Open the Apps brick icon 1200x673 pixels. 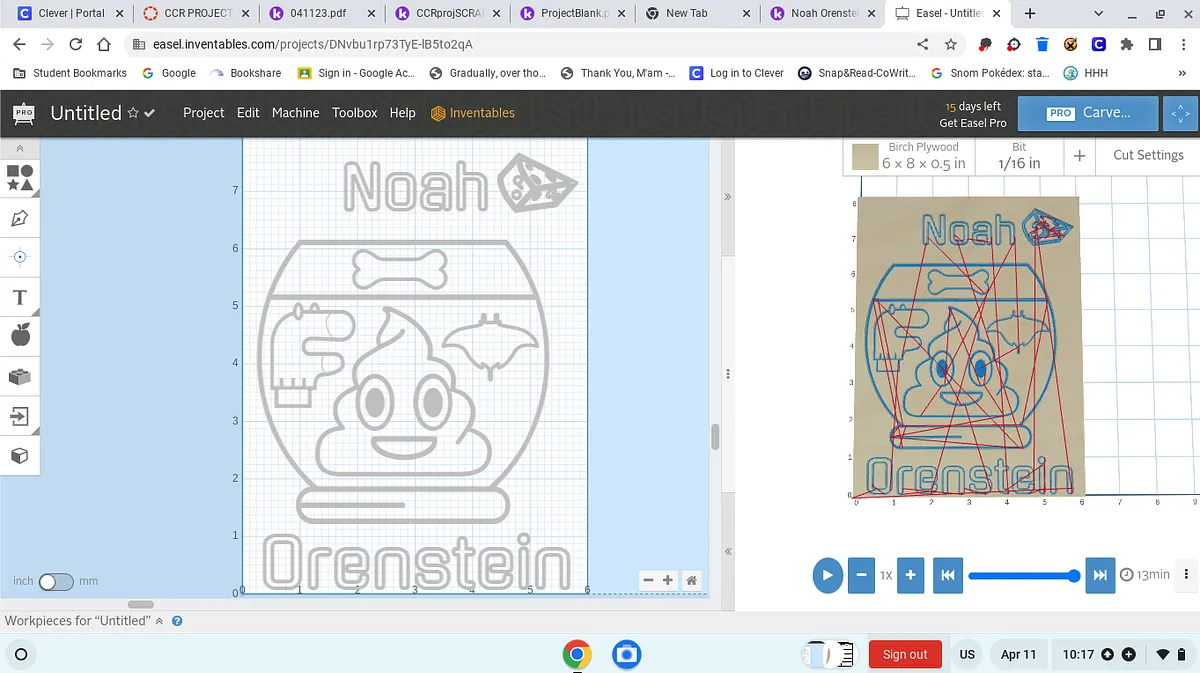[20, 376]
